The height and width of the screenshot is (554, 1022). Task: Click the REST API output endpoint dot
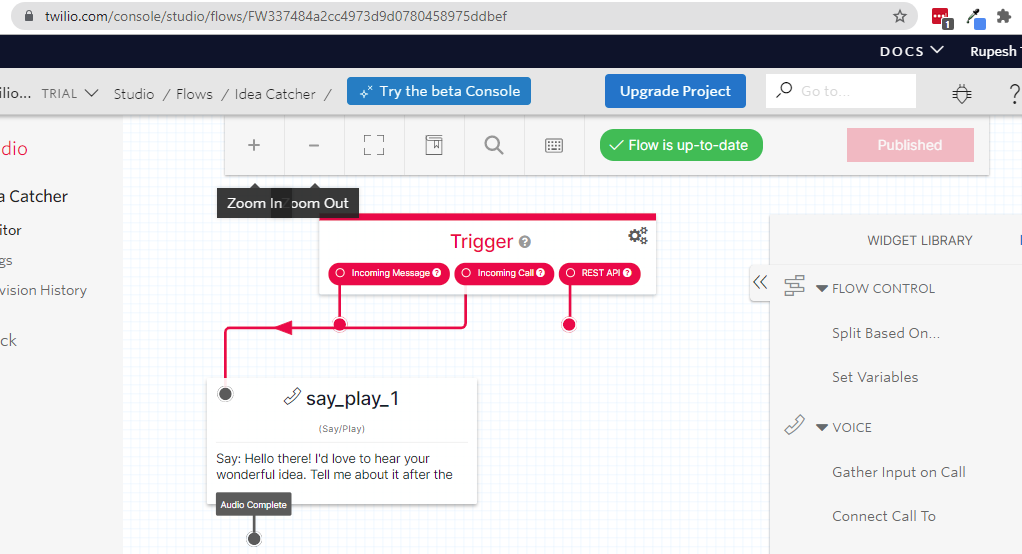569,325
